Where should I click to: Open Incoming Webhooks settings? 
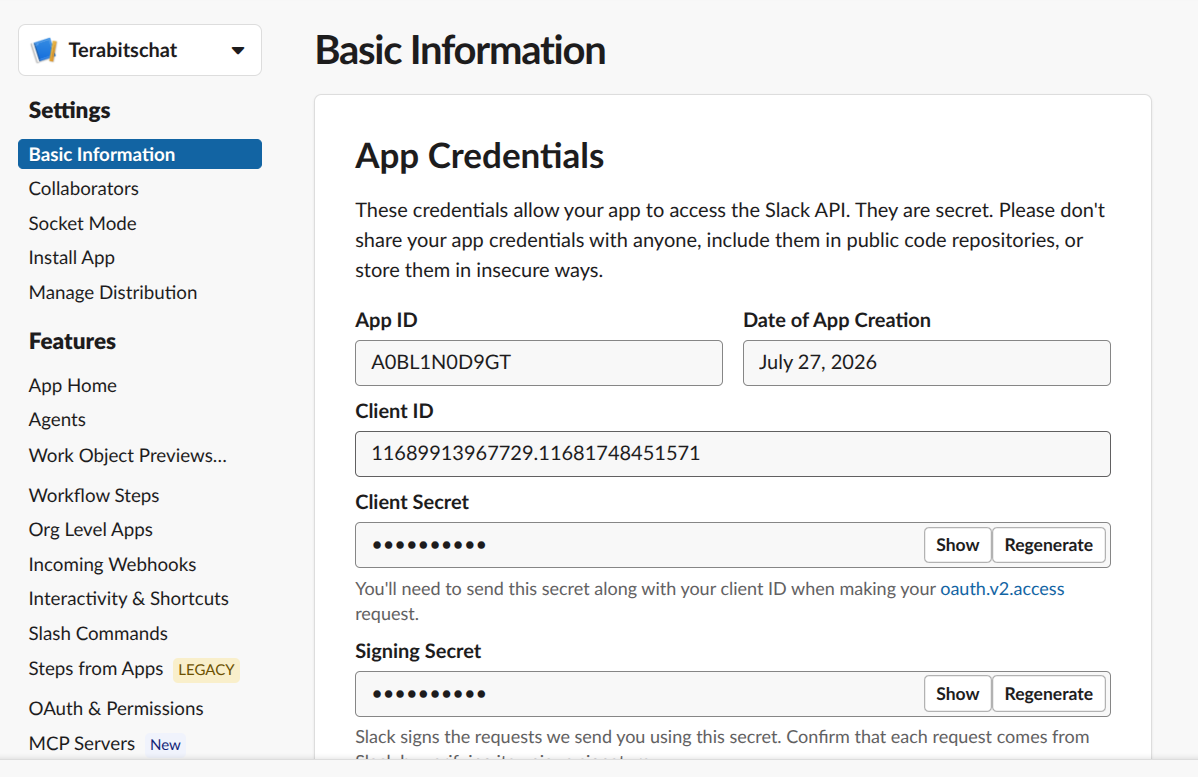pos(112,565)
